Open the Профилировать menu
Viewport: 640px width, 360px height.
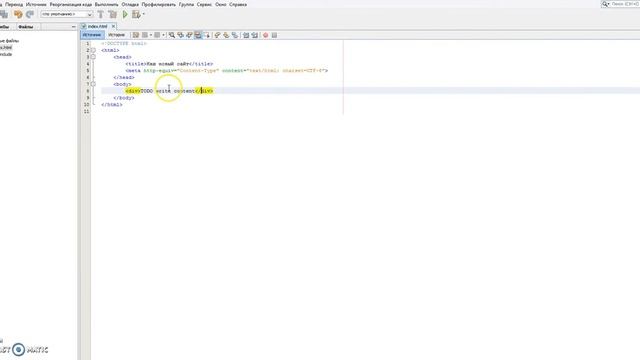[158, 4]
